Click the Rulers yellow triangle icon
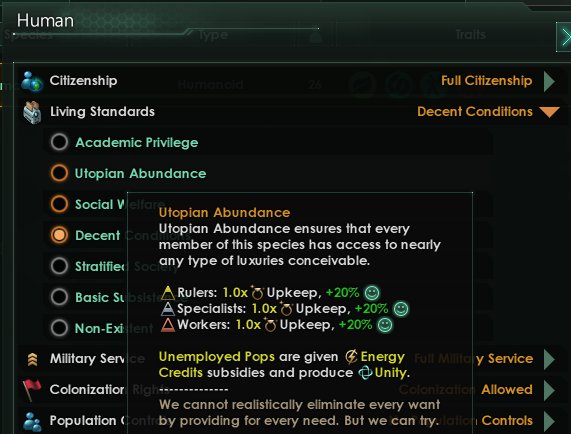571x434 pixels. pyautogui.click(x=168, y=293)
